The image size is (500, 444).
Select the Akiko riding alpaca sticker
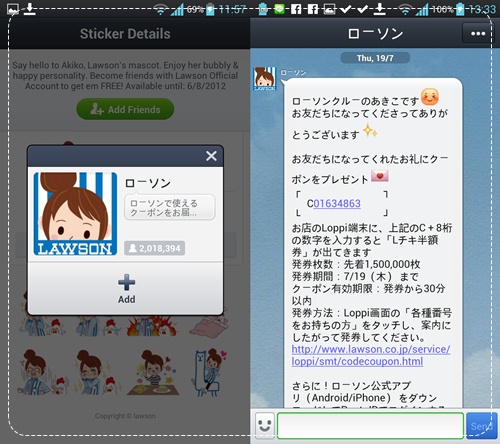pos(209,372)
